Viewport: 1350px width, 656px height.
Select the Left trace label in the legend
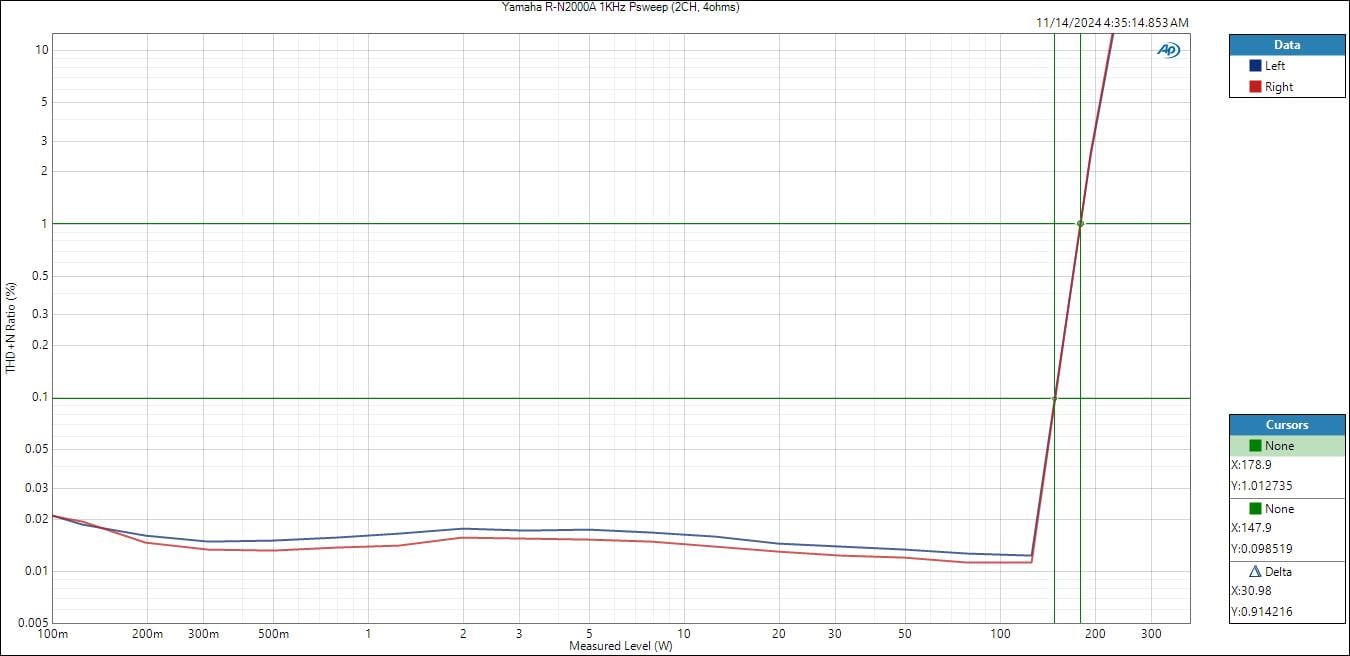(x=1275, y=66)
